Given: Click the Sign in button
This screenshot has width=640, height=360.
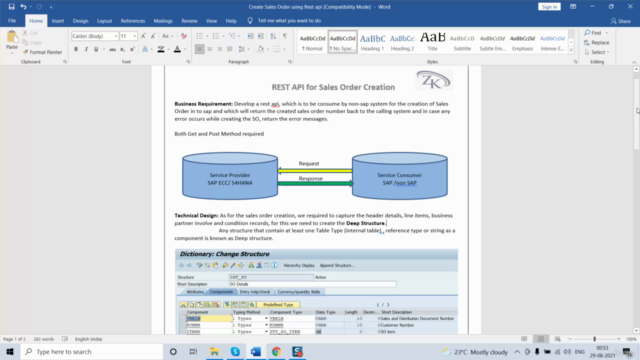Looking at the screenshot, I should (549, 7).
